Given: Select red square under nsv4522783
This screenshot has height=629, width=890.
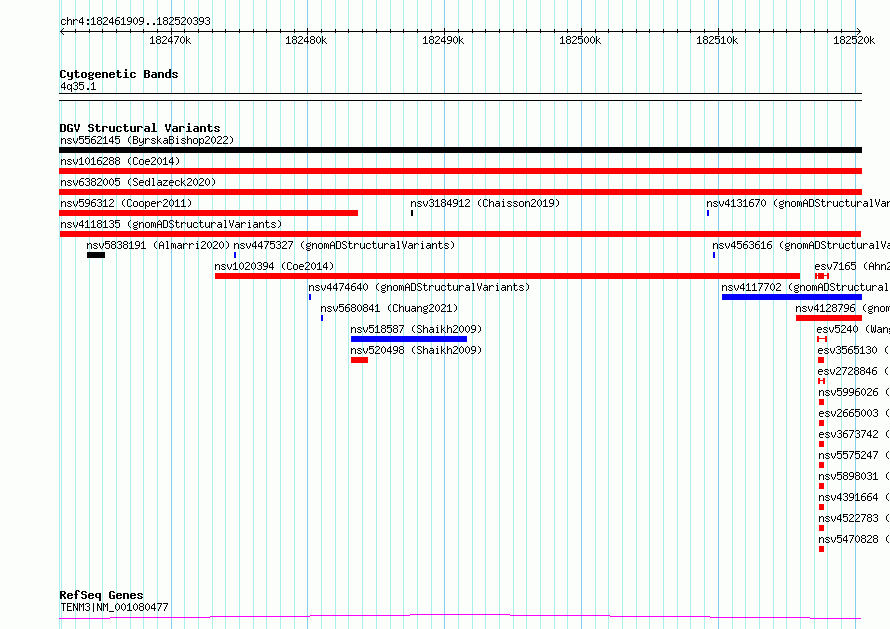Looking at the screenshot, I should point(821,528).
